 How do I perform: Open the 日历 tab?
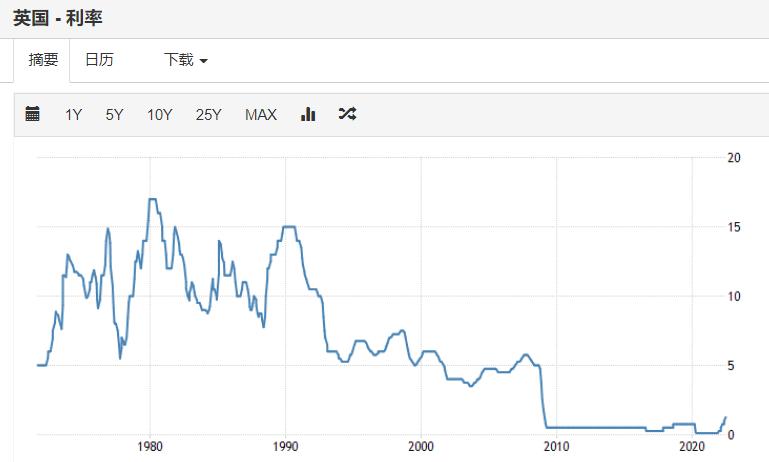click(99, 60)
